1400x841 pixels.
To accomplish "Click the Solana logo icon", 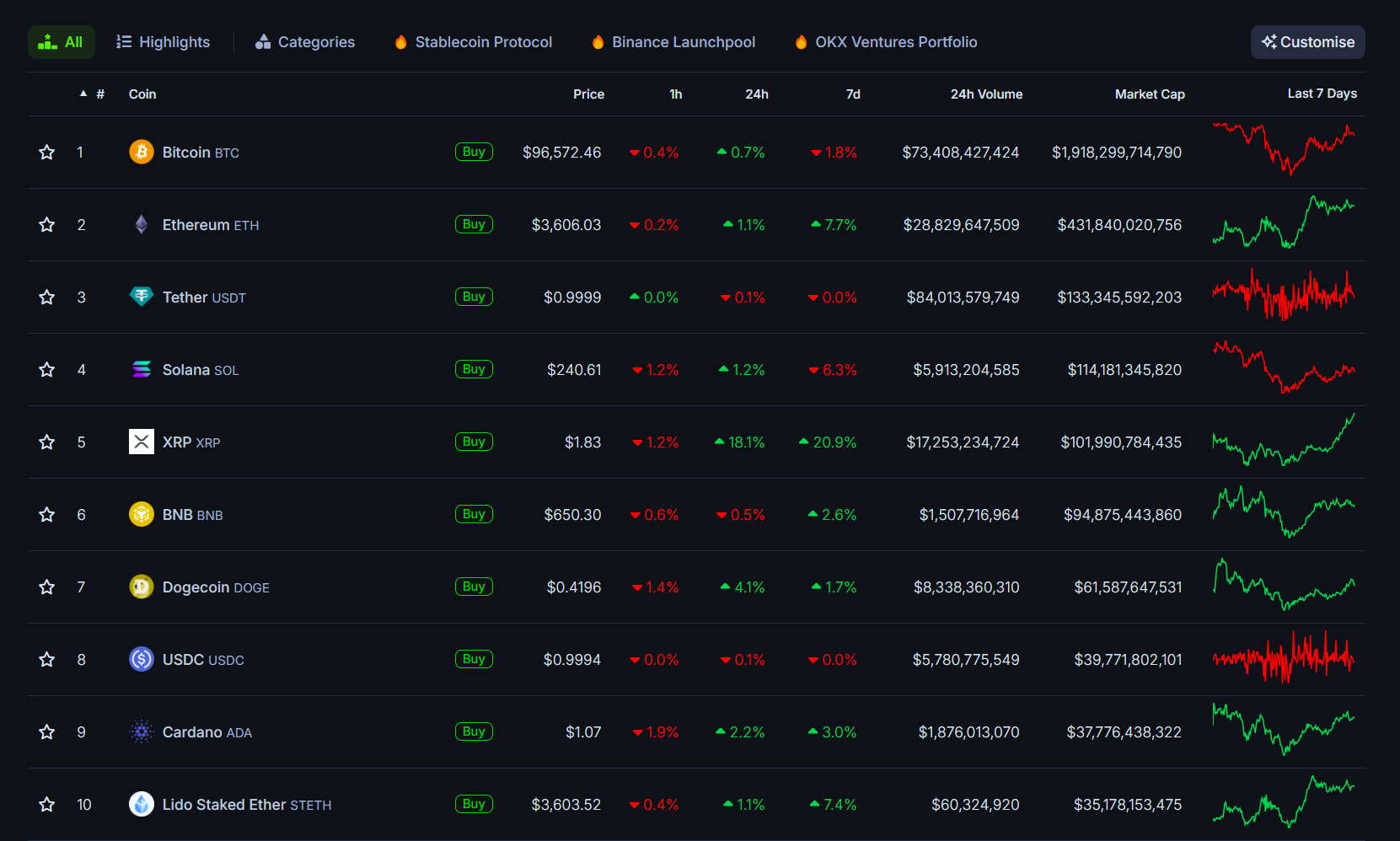I will (x=141, y=370).
